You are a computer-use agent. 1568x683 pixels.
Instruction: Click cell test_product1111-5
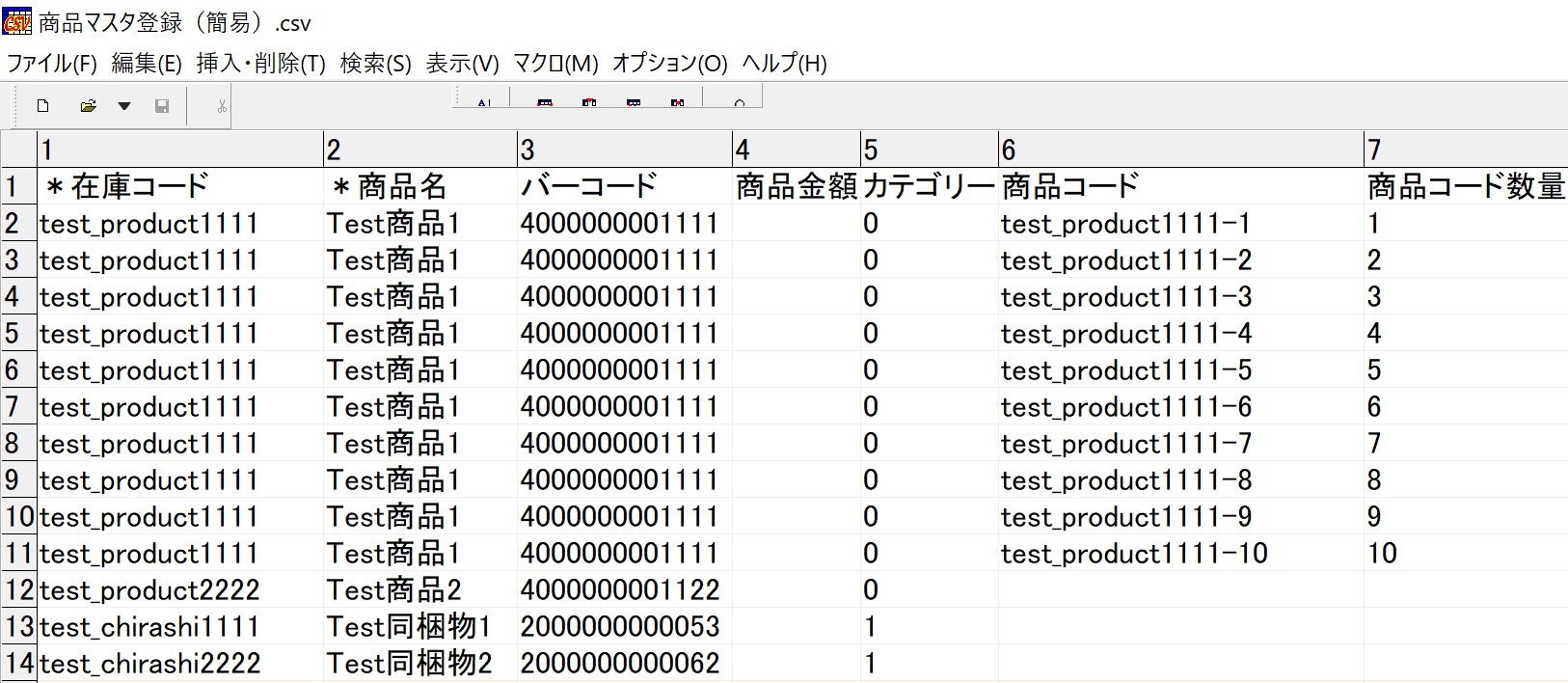(1181, 369)
